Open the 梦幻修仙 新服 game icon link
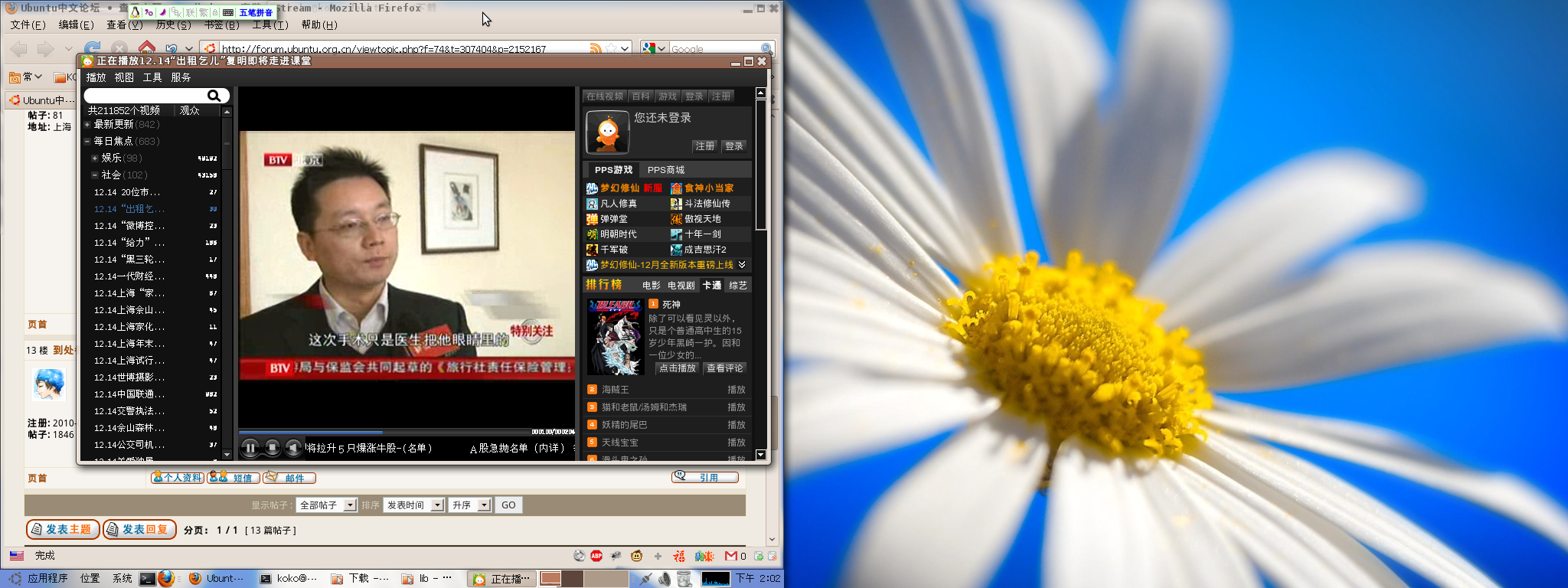The image size is (1568, 588). [592, 188]
